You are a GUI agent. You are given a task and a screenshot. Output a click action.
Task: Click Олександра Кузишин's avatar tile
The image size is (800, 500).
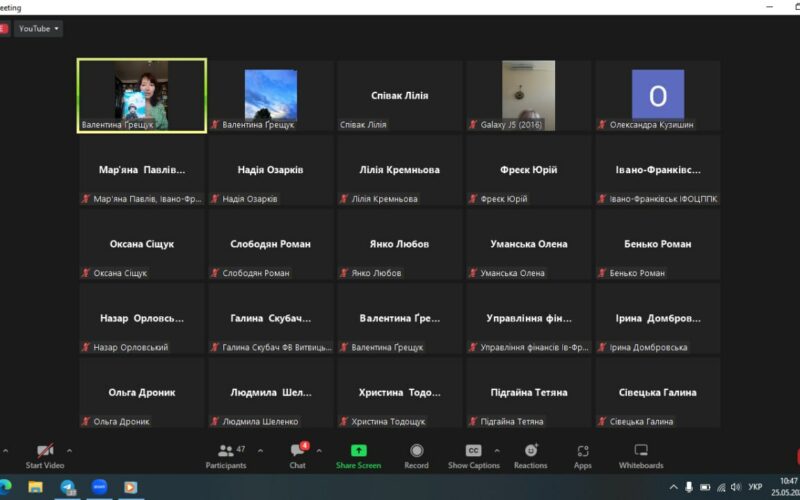tap(657, 95)
